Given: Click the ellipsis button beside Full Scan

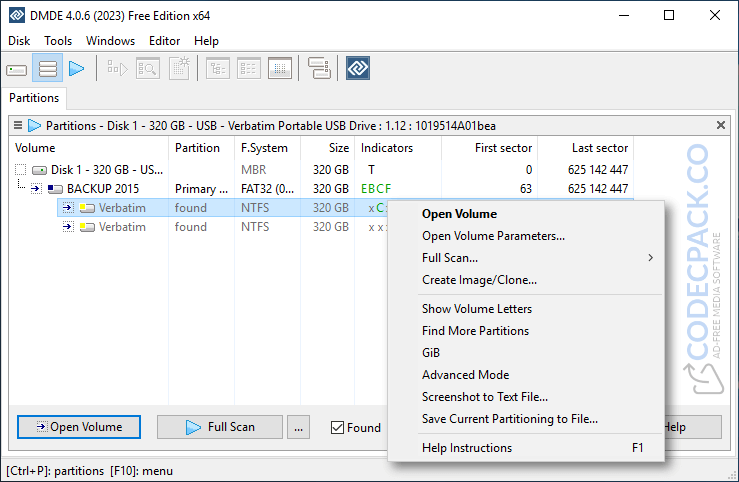Looking at the screenshot, I should tap(298, 427).
